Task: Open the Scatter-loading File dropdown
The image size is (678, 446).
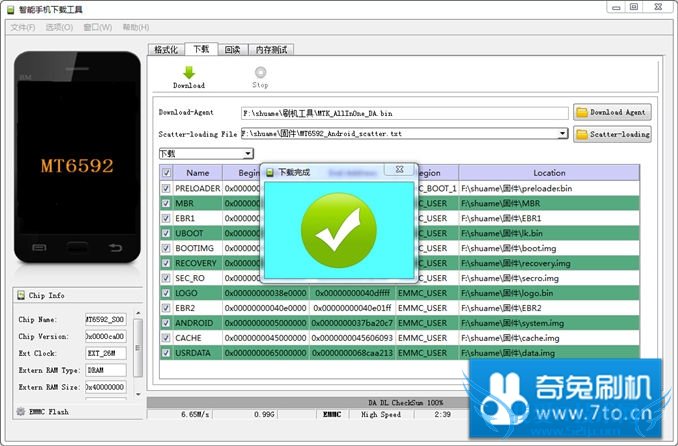Action: point(562,133)
